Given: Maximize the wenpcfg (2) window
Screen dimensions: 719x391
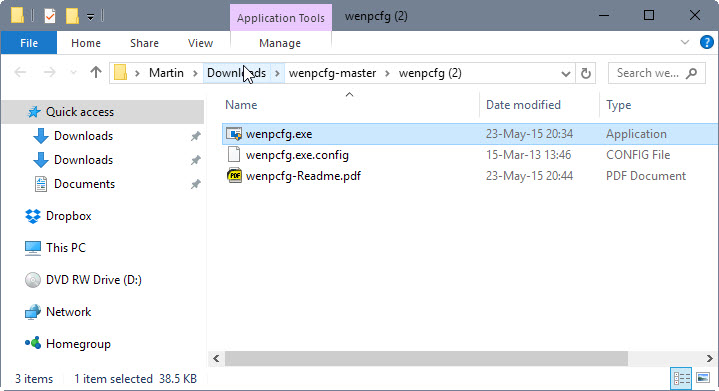Looking at the screenshot, I should tap(649, 16).
